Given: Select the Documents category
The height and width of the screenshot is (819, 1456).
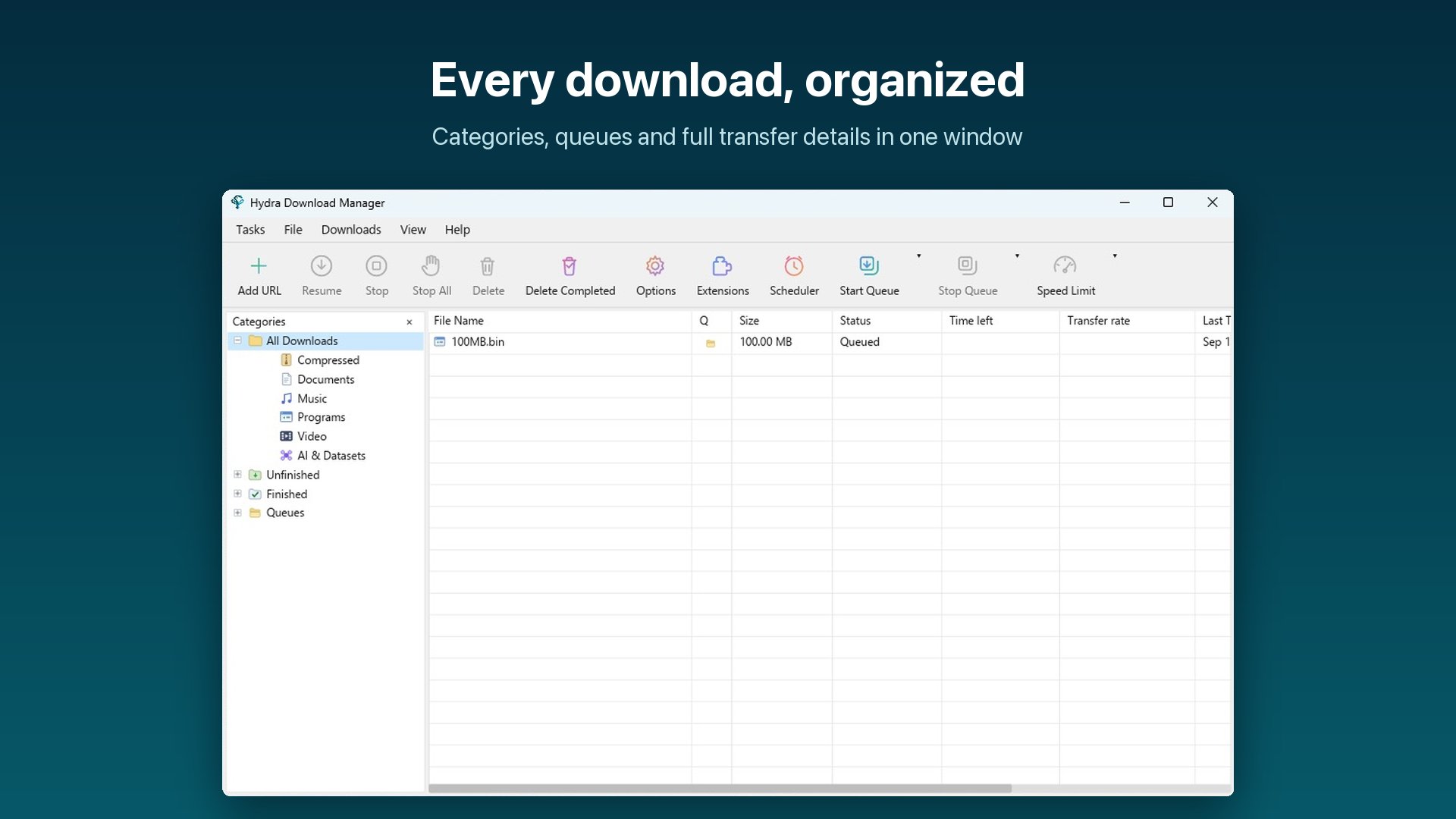Looking at the screenshot, I should click(325, 379).
